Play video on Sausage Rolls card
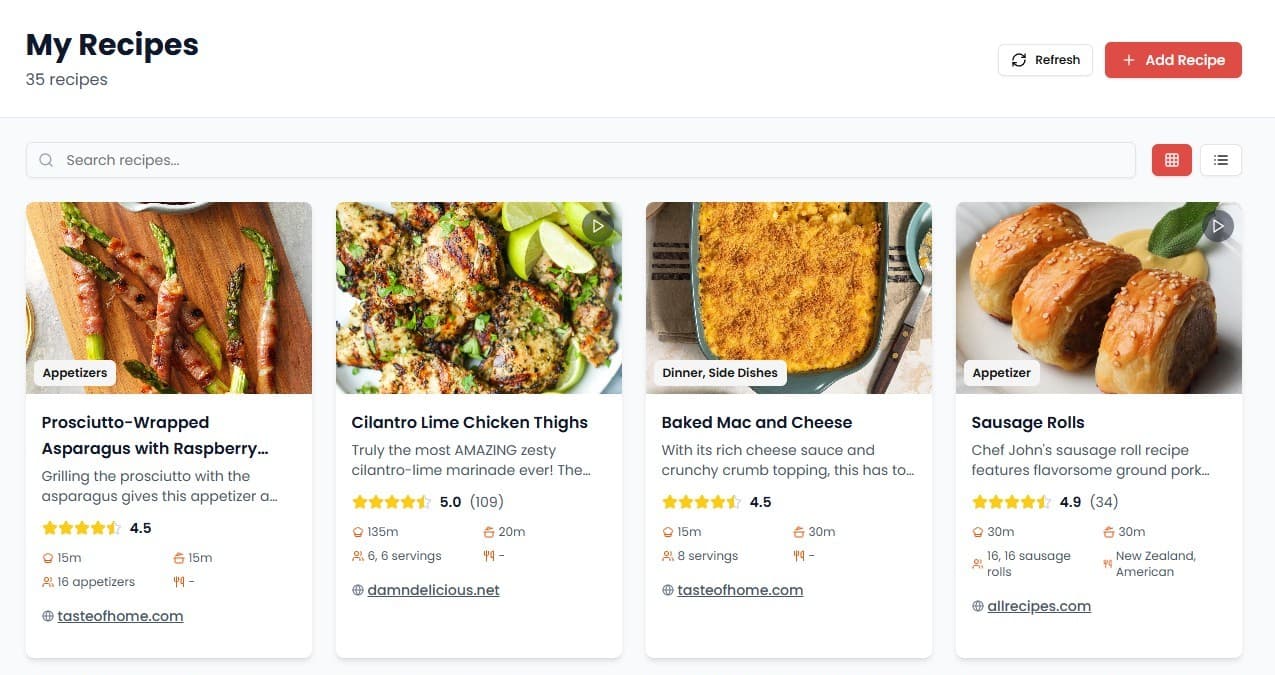Screen dimensions: 1275x675 point(1218,227)
